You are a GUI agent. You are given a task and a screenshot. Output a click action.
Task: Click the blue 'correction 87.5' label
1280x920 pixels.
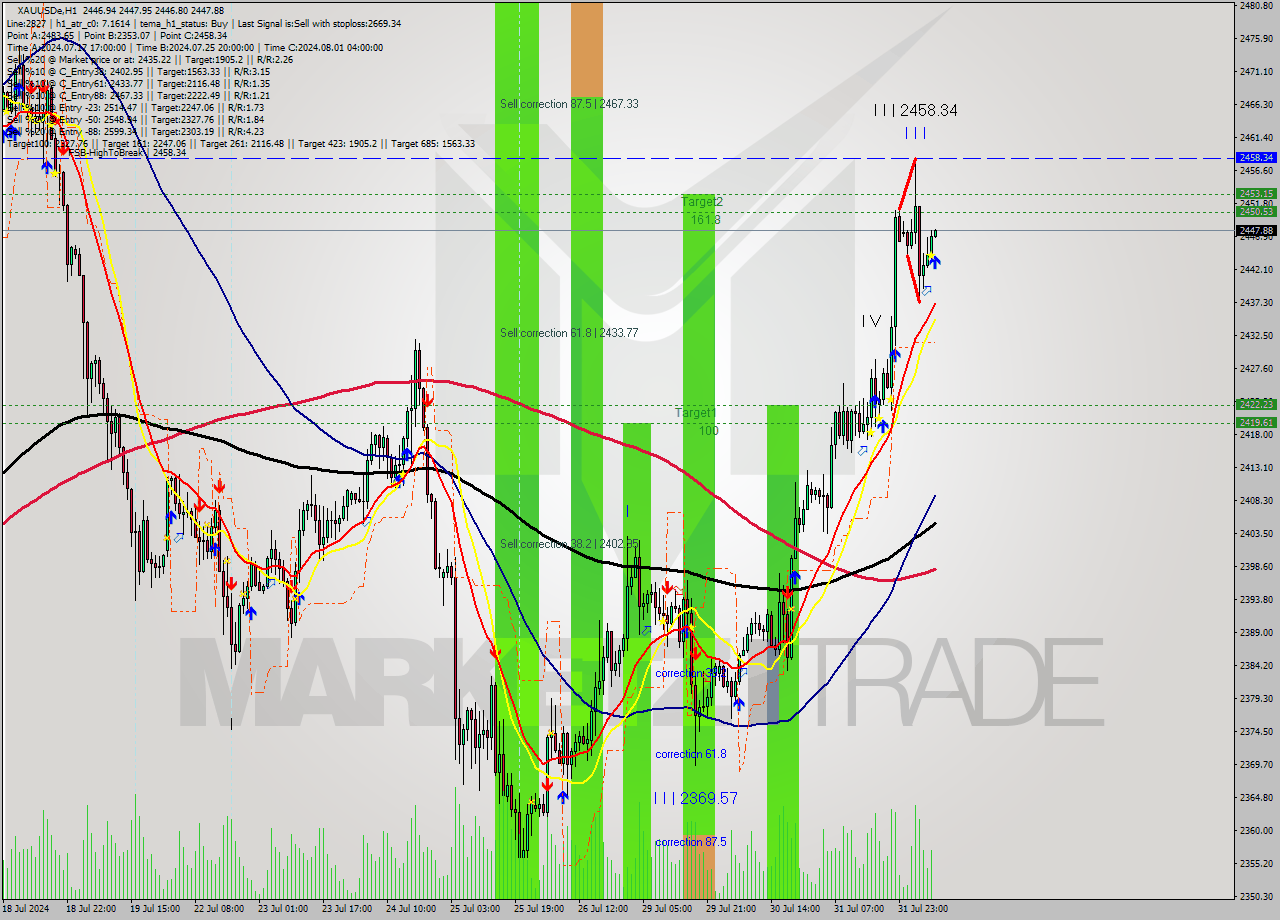690,842
